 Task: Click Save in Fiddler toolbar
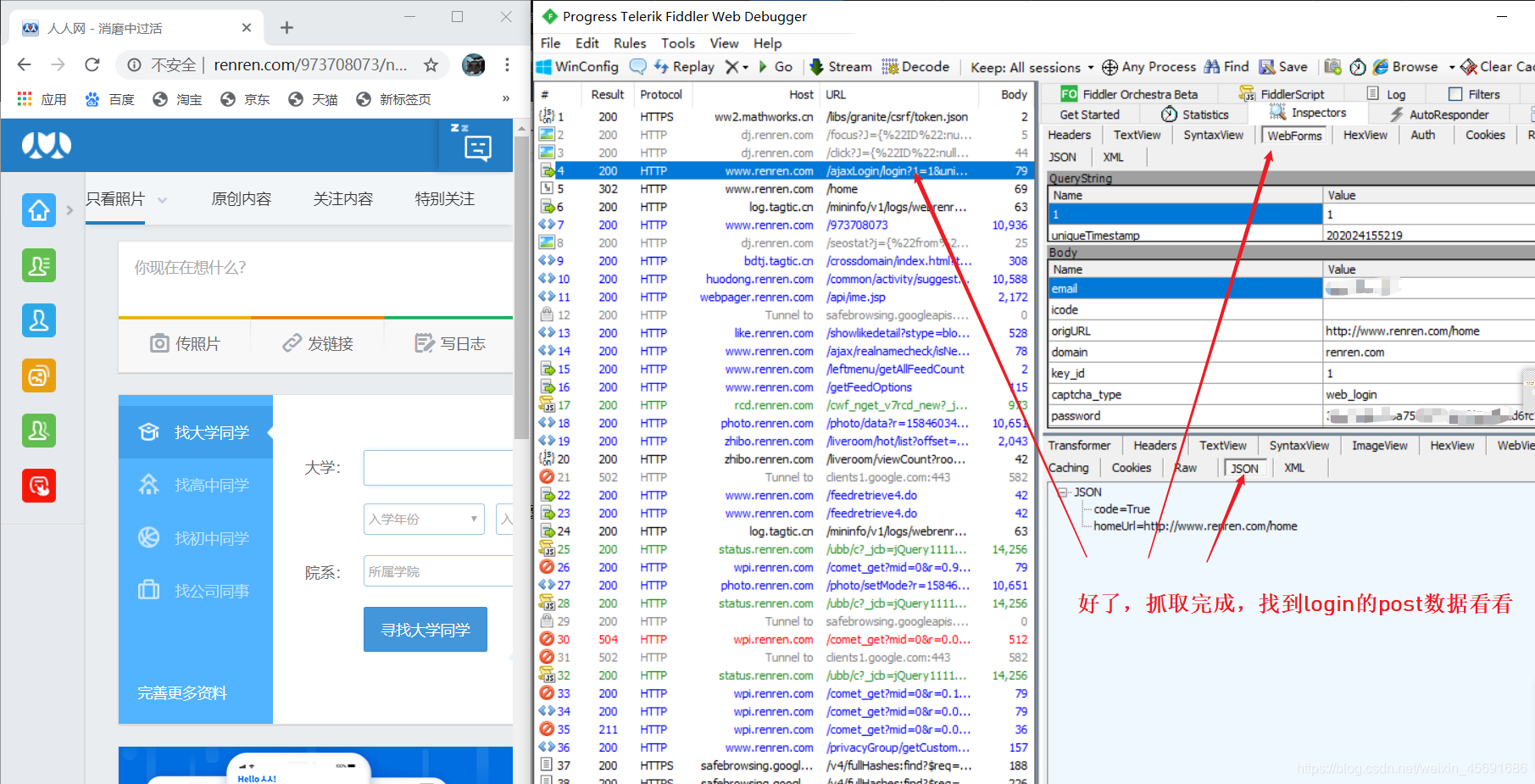point(1283,67)
